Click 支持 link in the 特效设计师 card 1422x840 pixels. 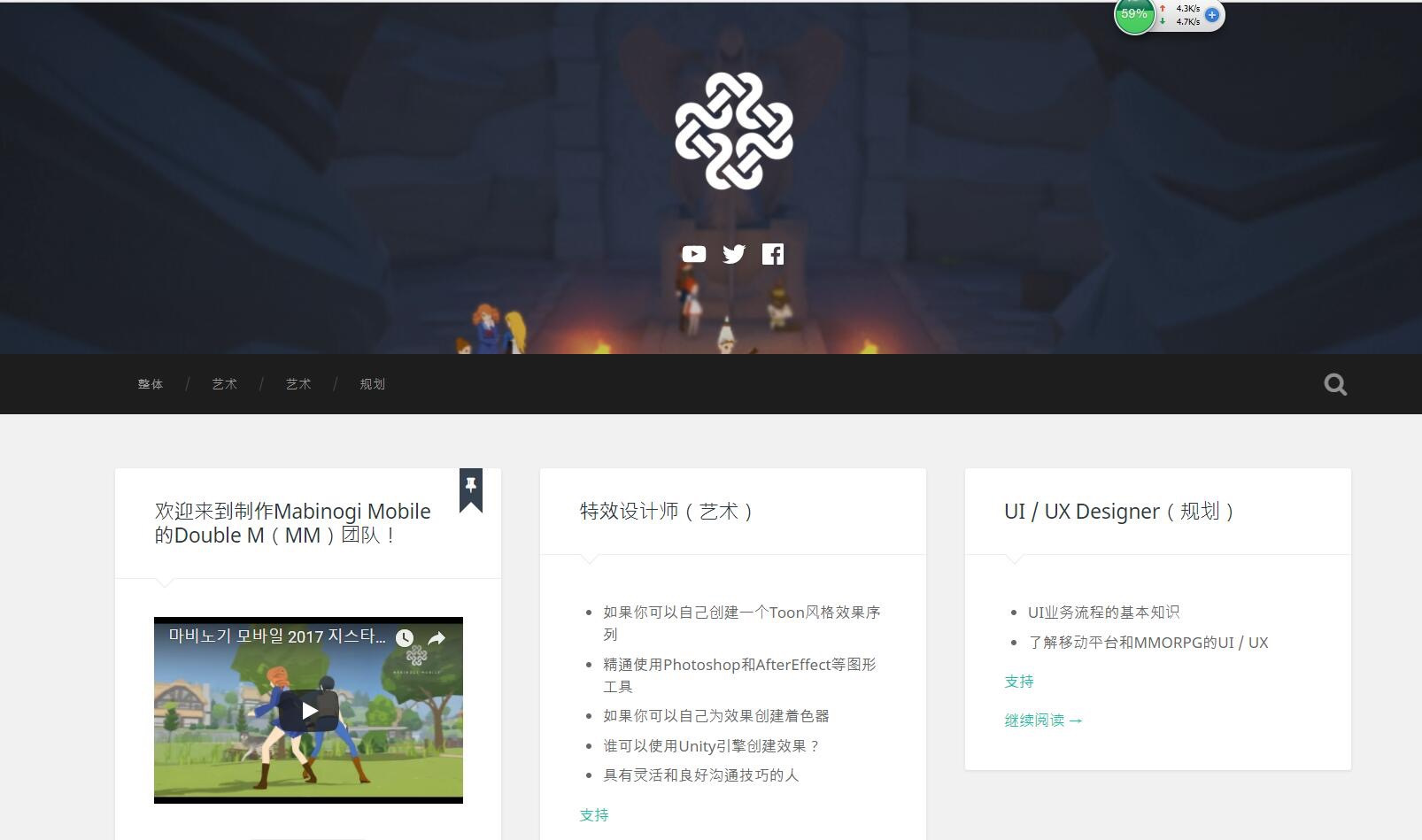[594, 815]
